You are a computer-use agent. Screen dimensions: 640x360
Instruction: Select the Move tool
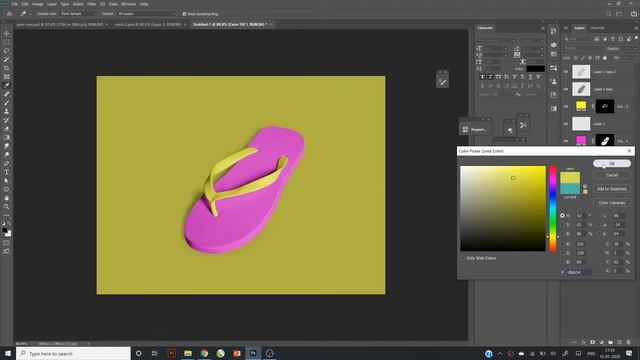[x=7, y=33]
